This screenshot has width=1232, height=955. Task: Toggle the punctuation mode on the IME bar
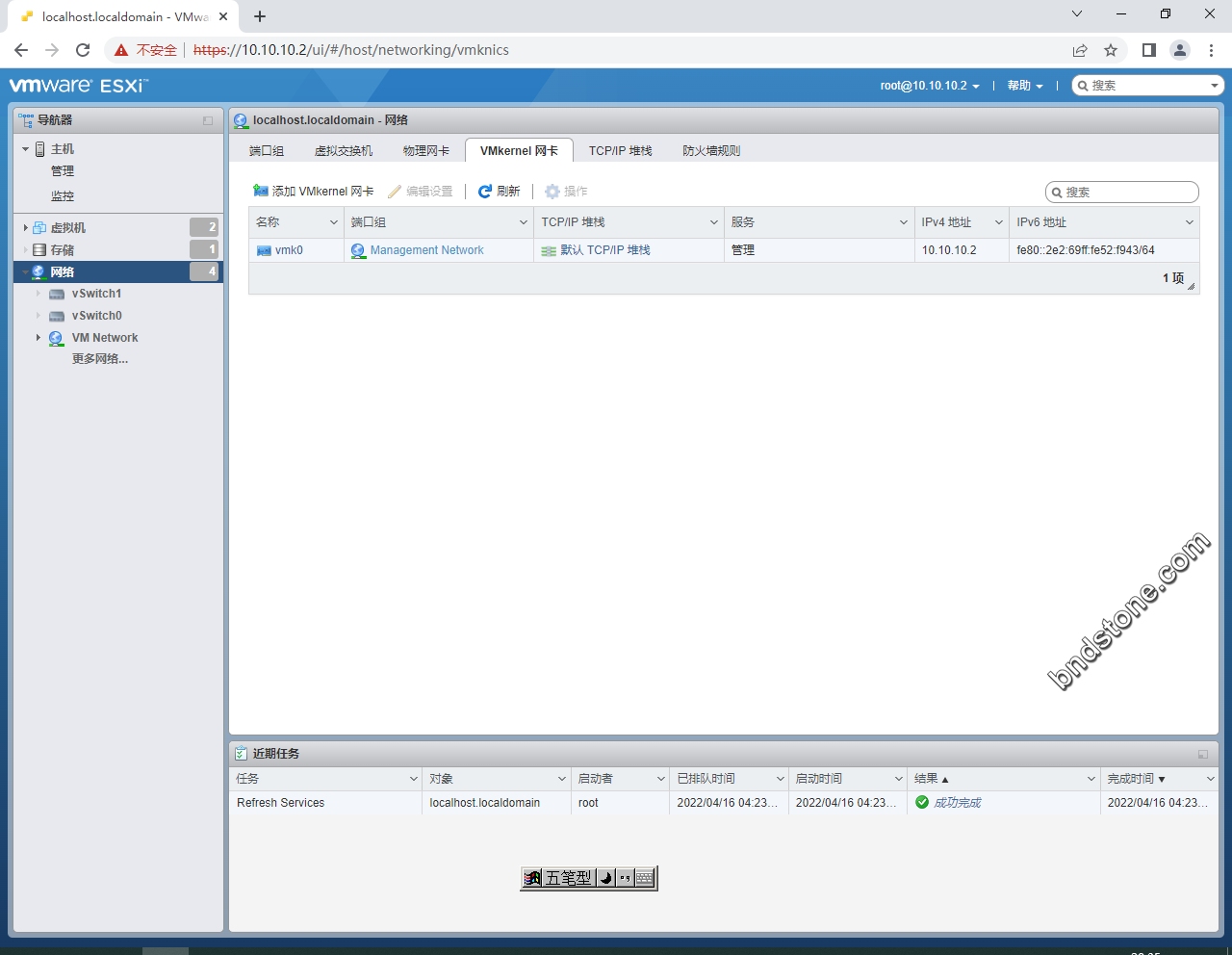click(625, 878)
